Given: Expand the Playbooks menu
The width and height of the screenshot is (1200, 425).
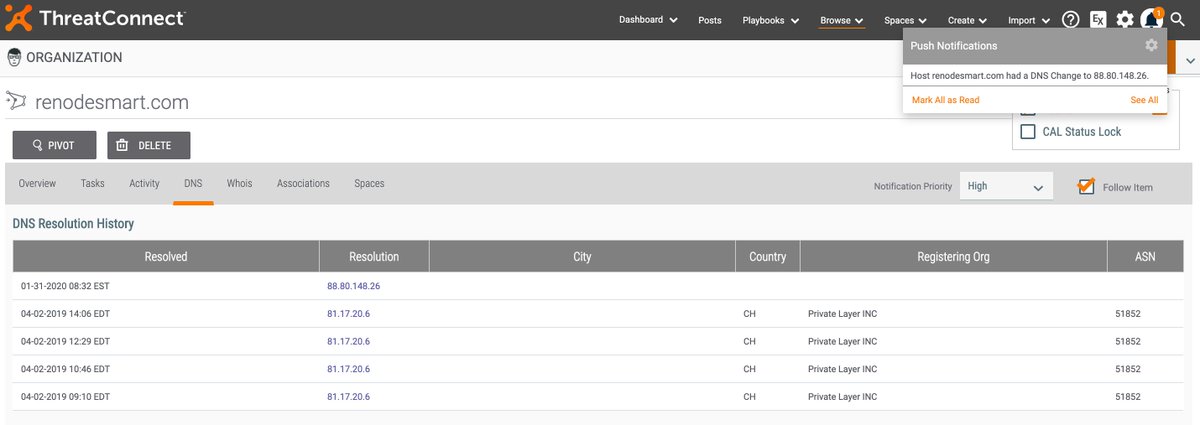Looking at the screenshot, I should 771,20.
